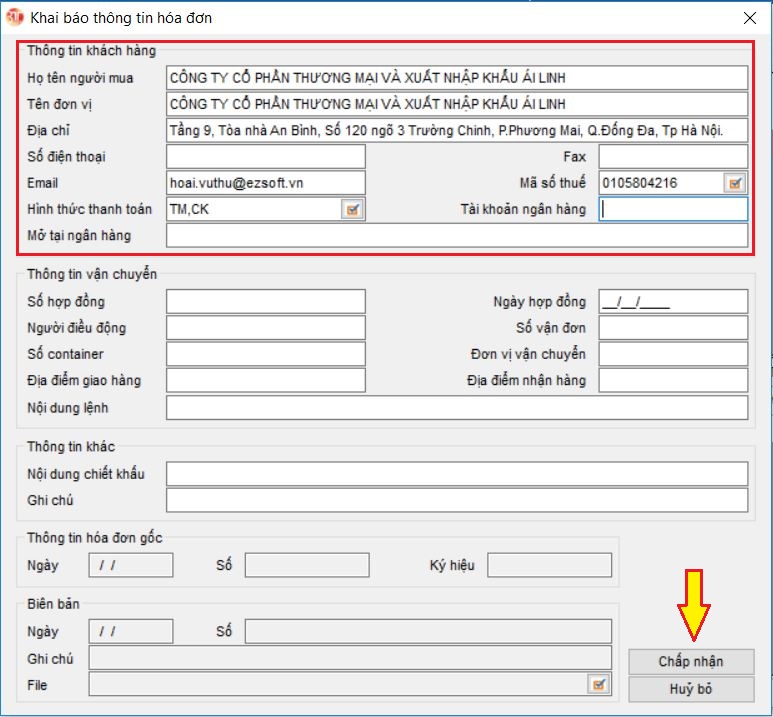Viewport: 773px width, 717px height.
Task: Click the Thông tin hóa đơn gốc group label
Action: click(x=95, y=538)
